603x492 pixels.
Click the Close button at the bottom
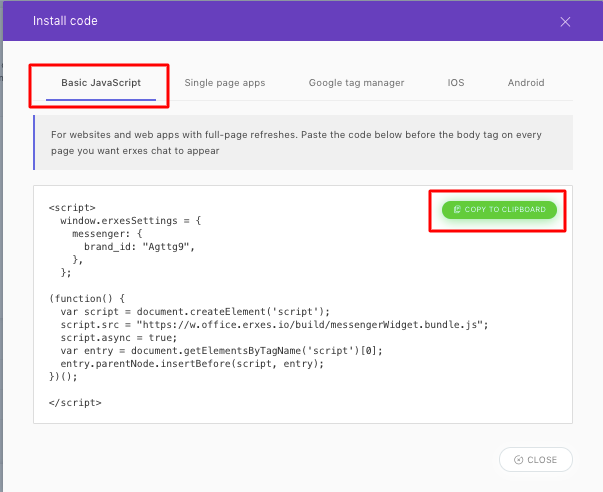[536, 459]
